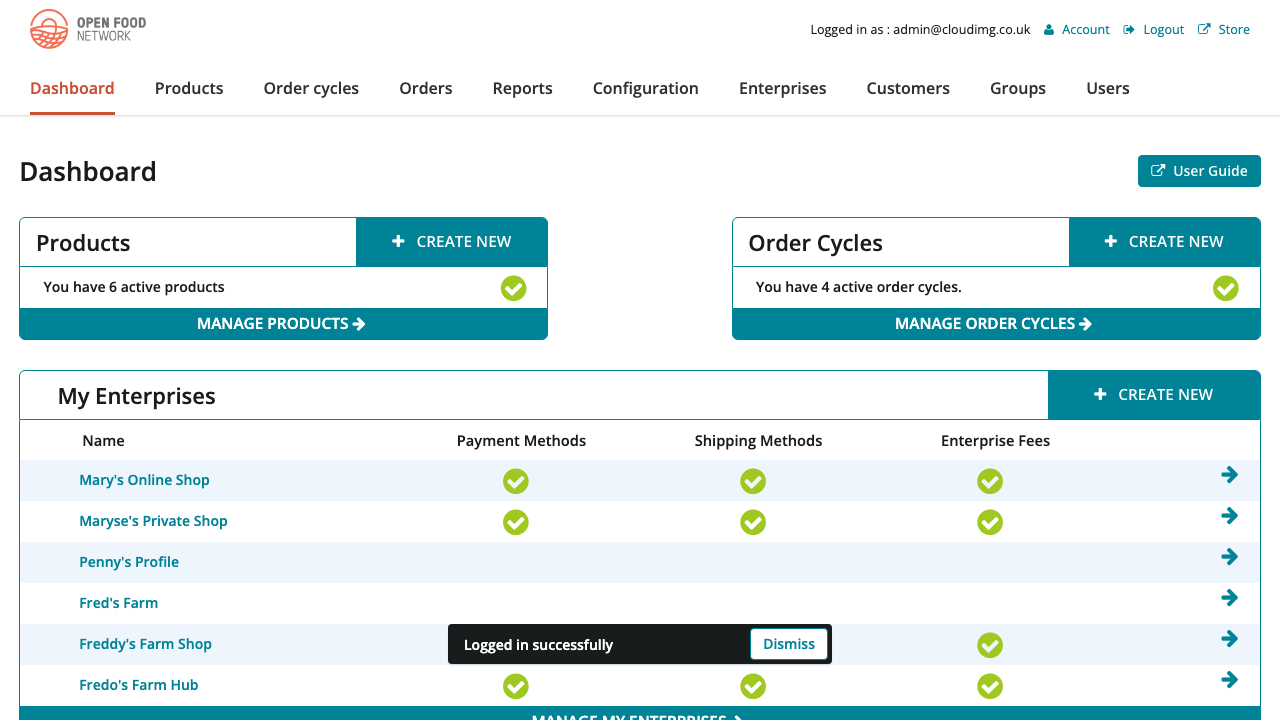Open arrow for Mary's Online Shop row
Viewport: 1280px width, 720px height.
point(1229,475)
